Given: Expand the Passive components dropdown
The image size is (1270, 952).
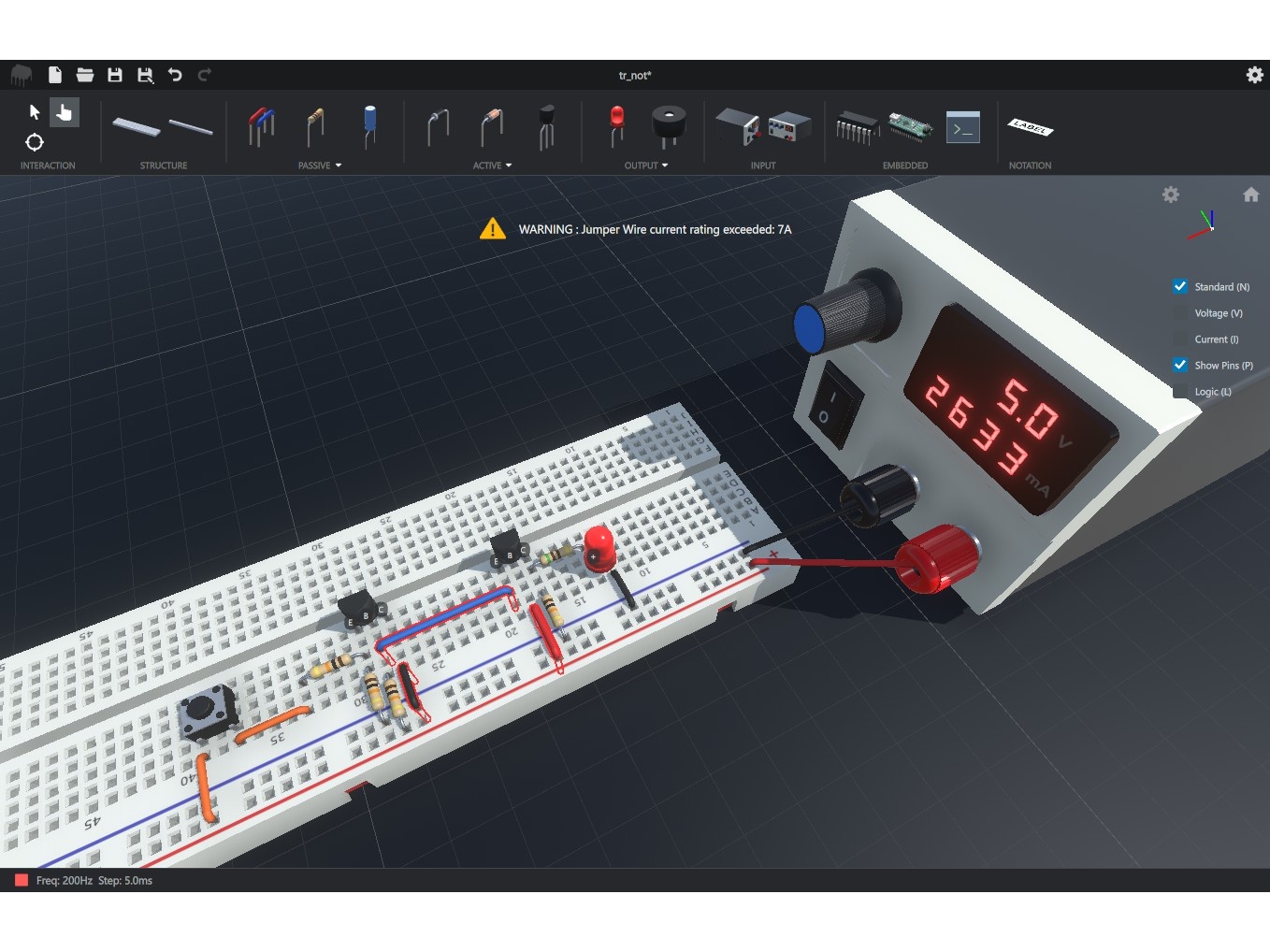Looking at the screenshot, I should [x=338, y=166].
